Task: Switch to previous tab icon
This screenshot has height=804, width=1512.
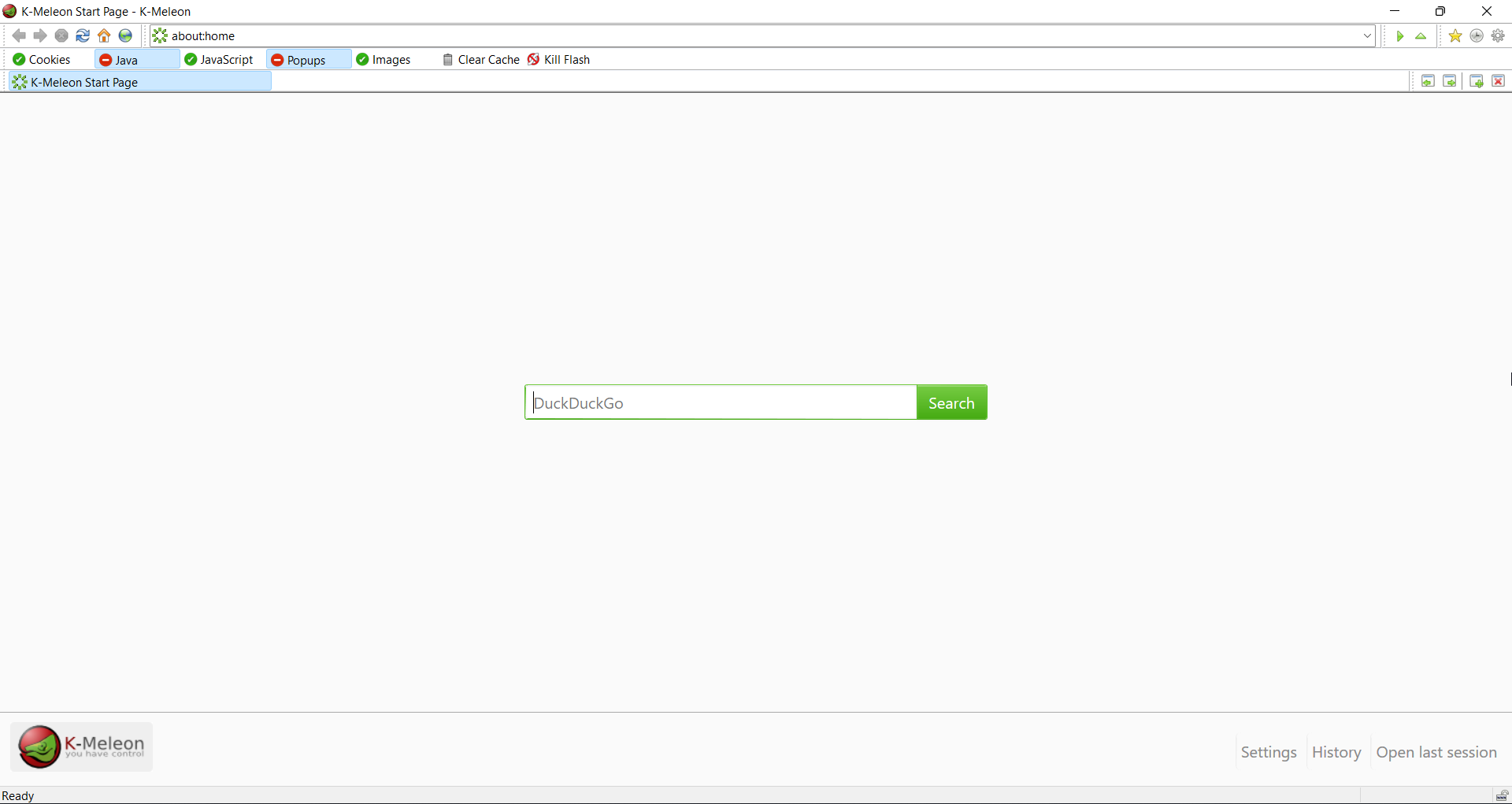Action: tap(1428, 81)
